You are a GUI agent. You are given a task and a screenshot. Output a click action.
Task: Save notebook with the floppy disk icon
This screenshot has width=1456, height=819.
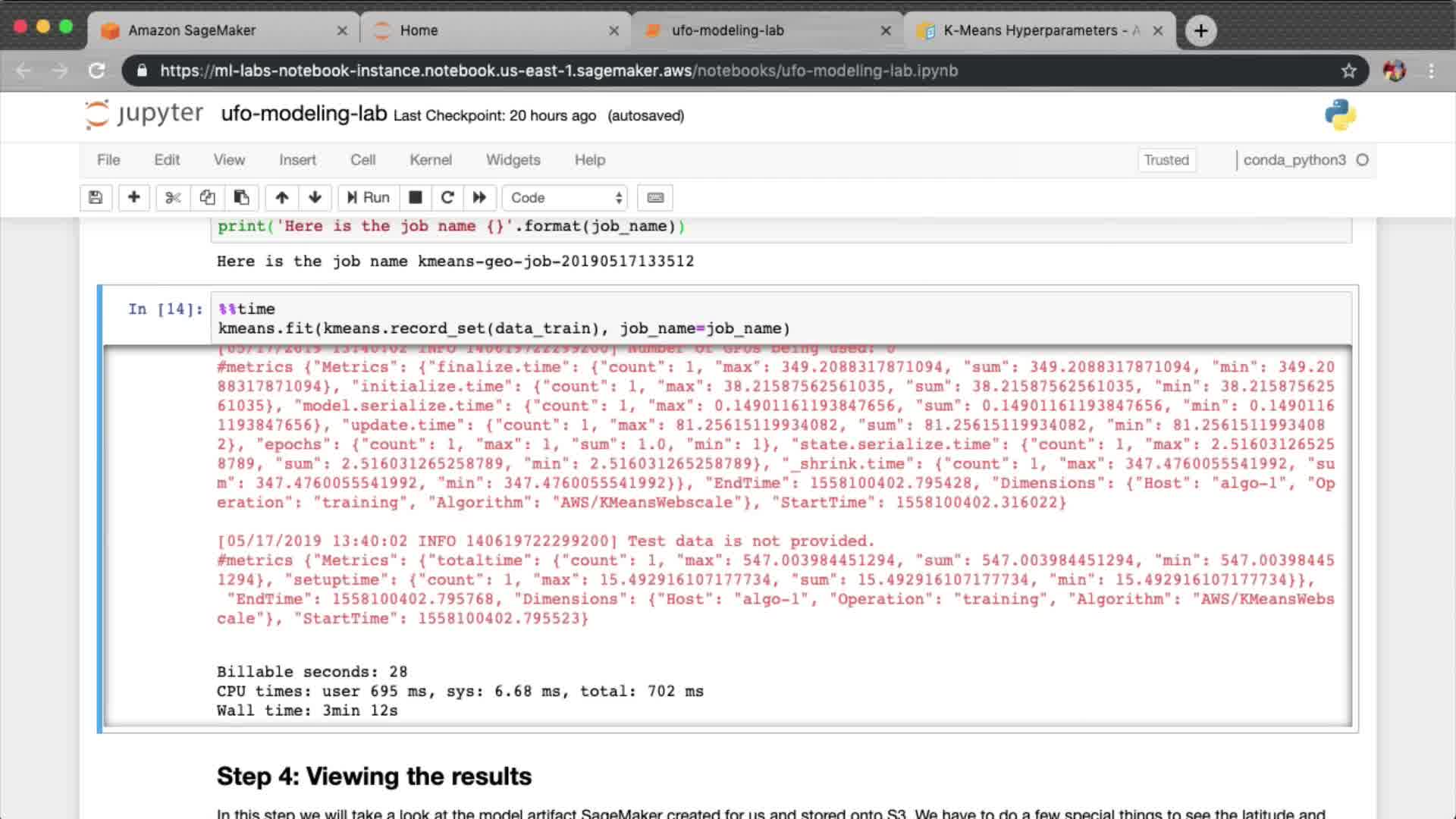pos(96,198)
